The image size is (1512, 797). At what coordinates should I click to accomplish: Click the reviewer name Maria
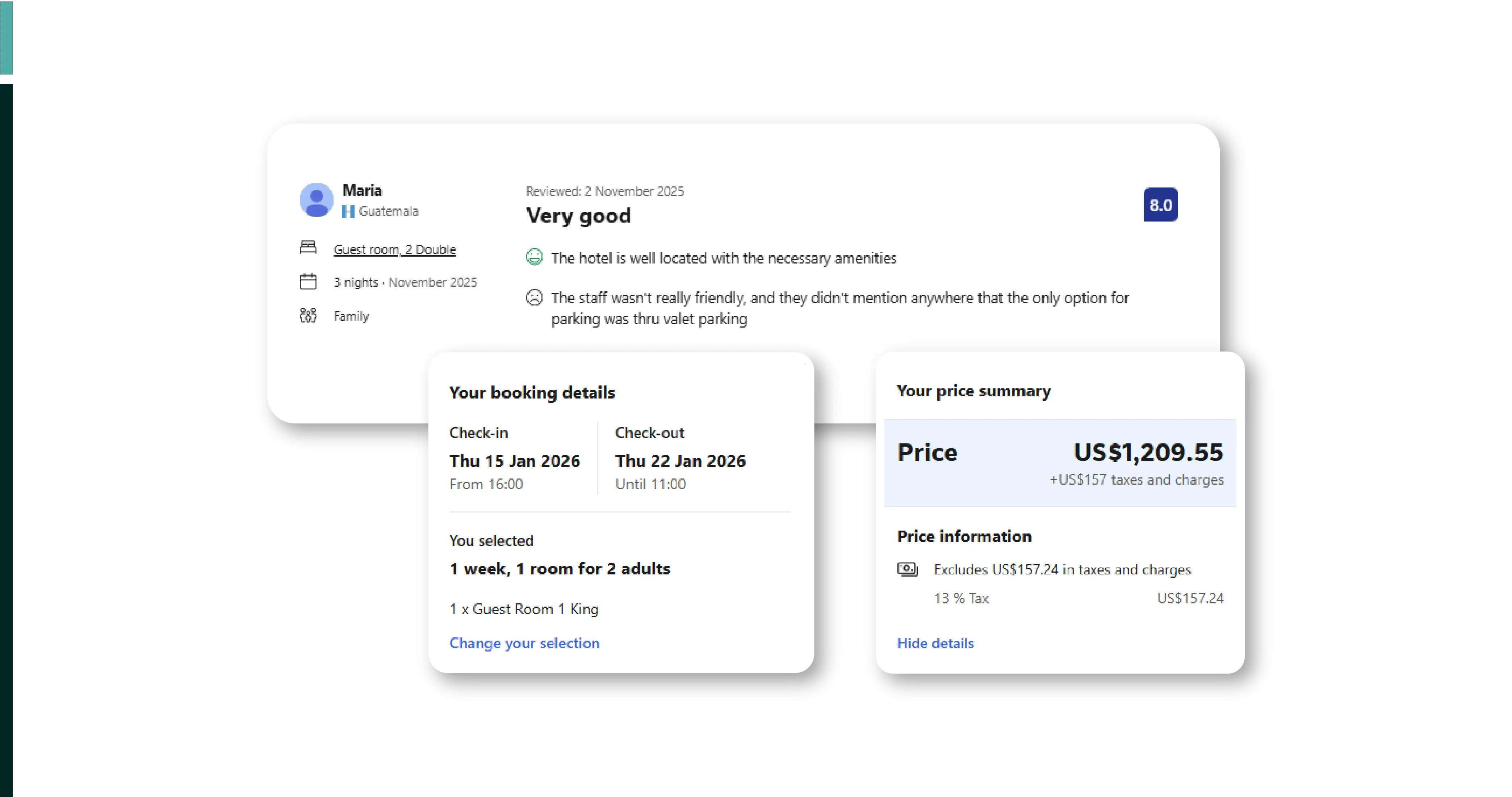point(362,190)
